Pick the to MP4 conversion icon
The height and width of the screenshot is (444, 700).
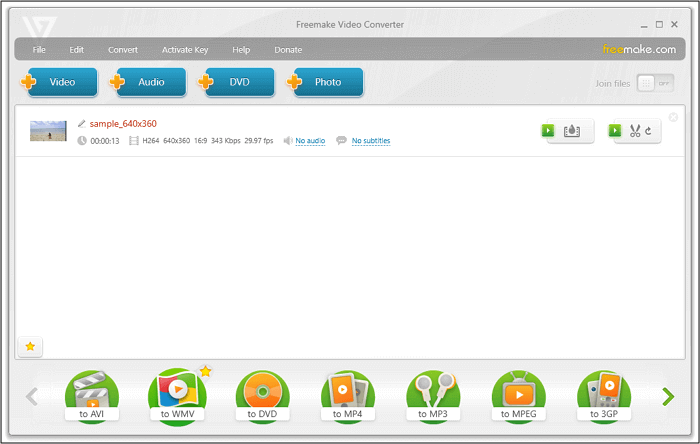(x=349, y=395)
